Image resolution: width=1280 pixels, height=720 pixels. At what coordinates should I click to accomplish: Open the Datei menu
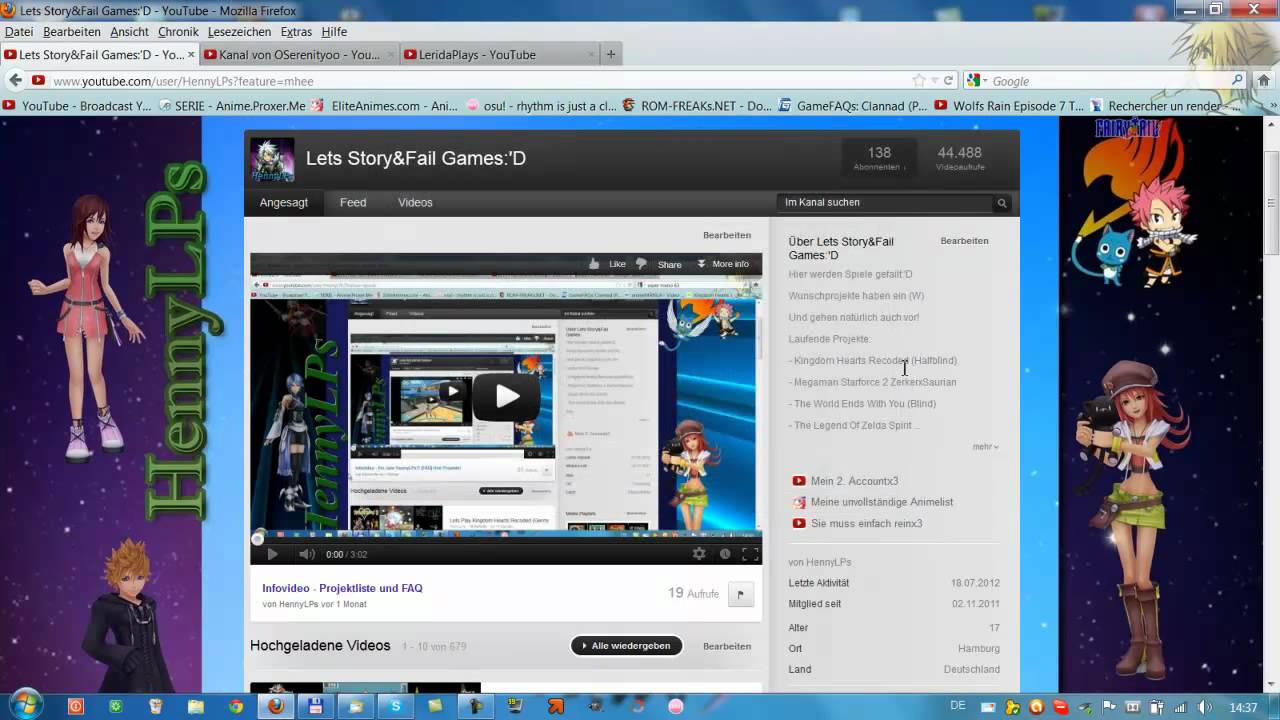19,32
